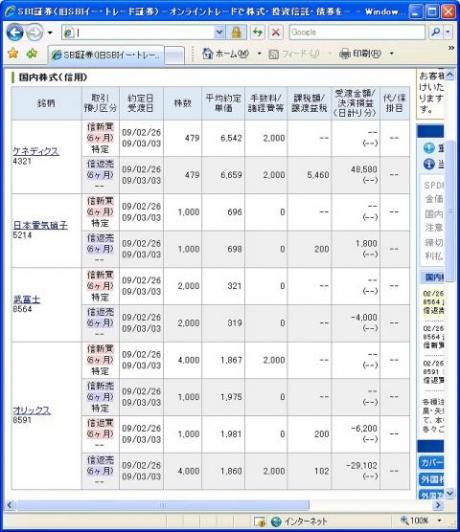Click the browser Forward arrow button
The height and width of the screenshot is (532, 460).
tap(35, 33)
